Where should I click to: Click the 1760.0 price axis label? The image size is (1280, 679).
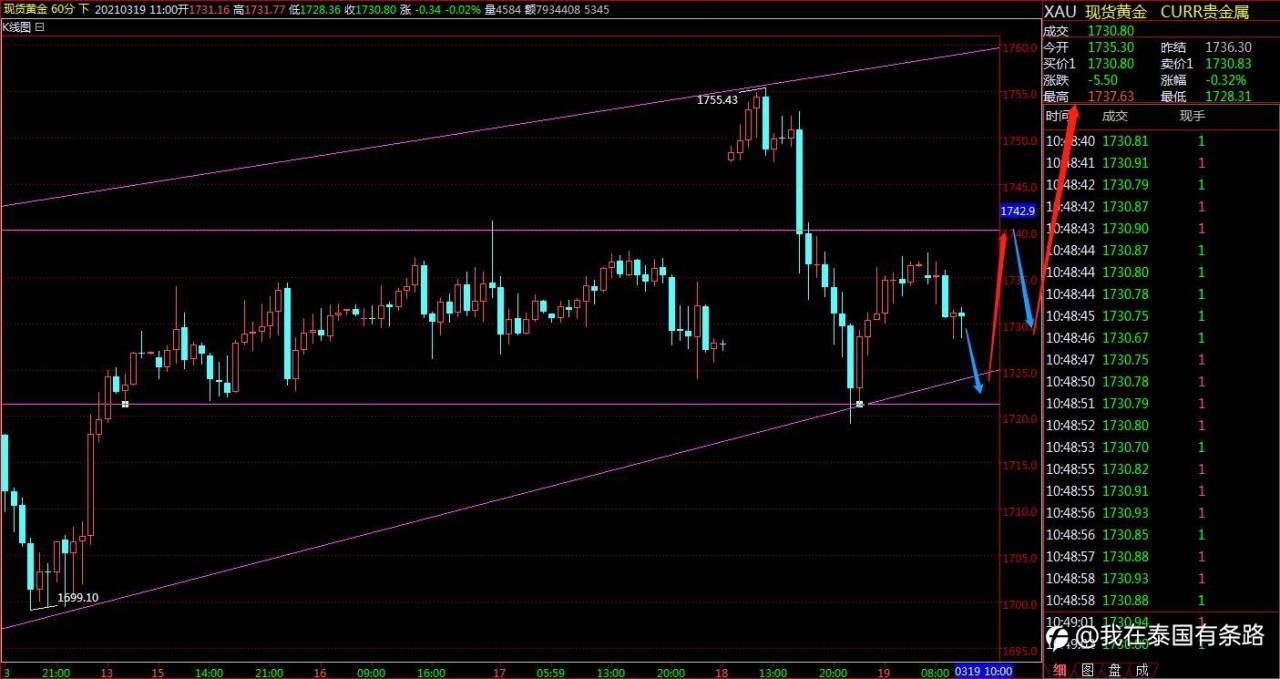pos(1020,48)
